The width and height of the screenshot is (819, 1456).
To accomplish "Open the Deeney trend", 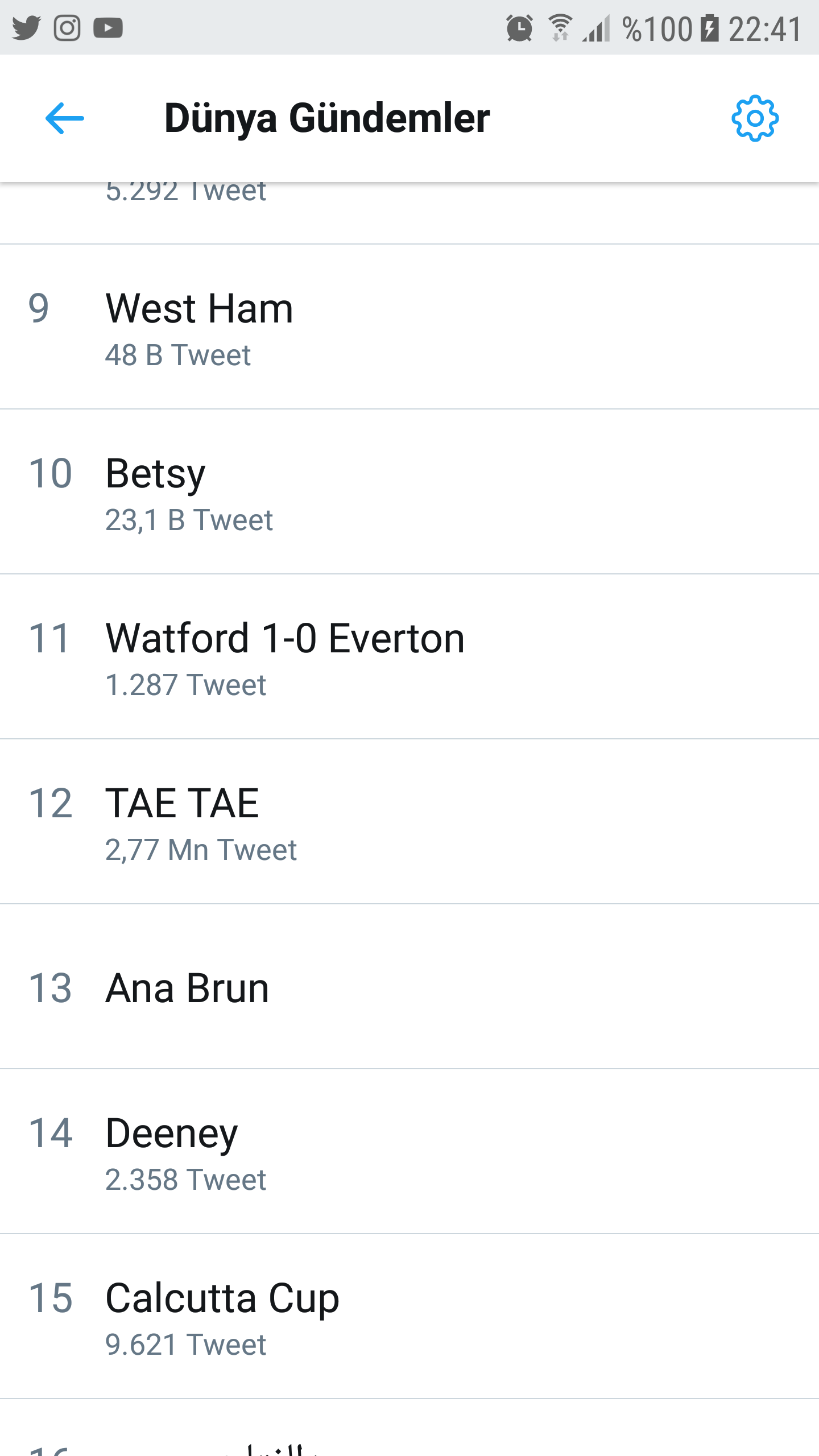I will [171, 1134].
